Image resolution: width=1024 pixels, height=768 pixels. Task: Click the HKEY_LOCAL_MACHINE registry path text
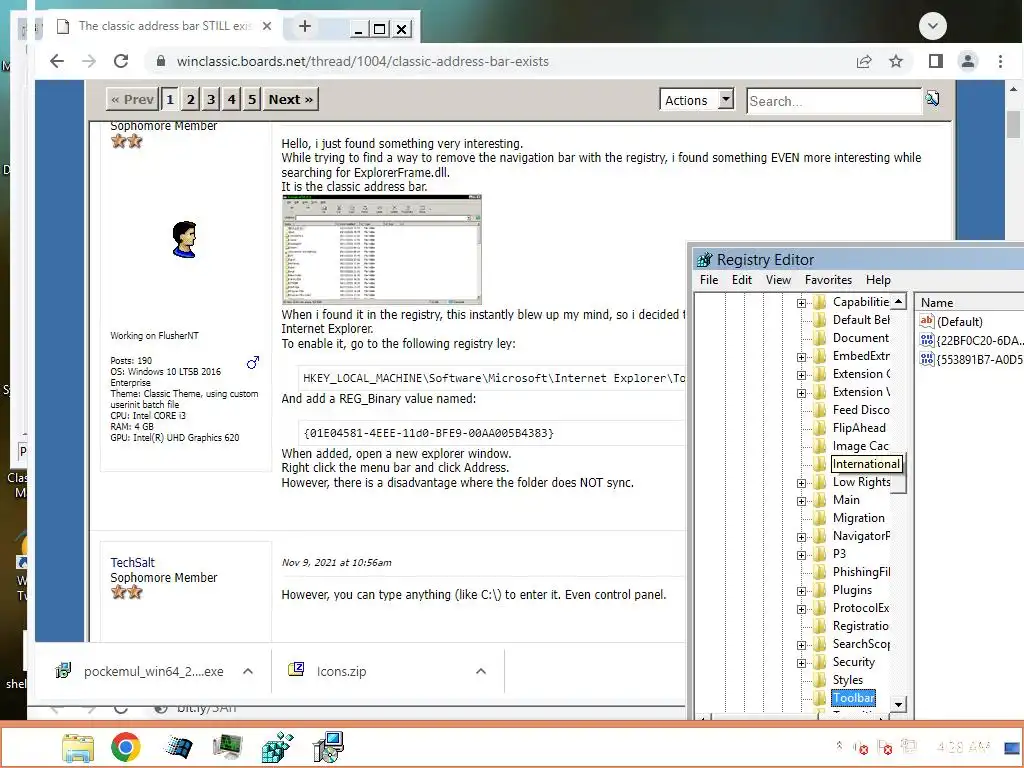(494, 378)
